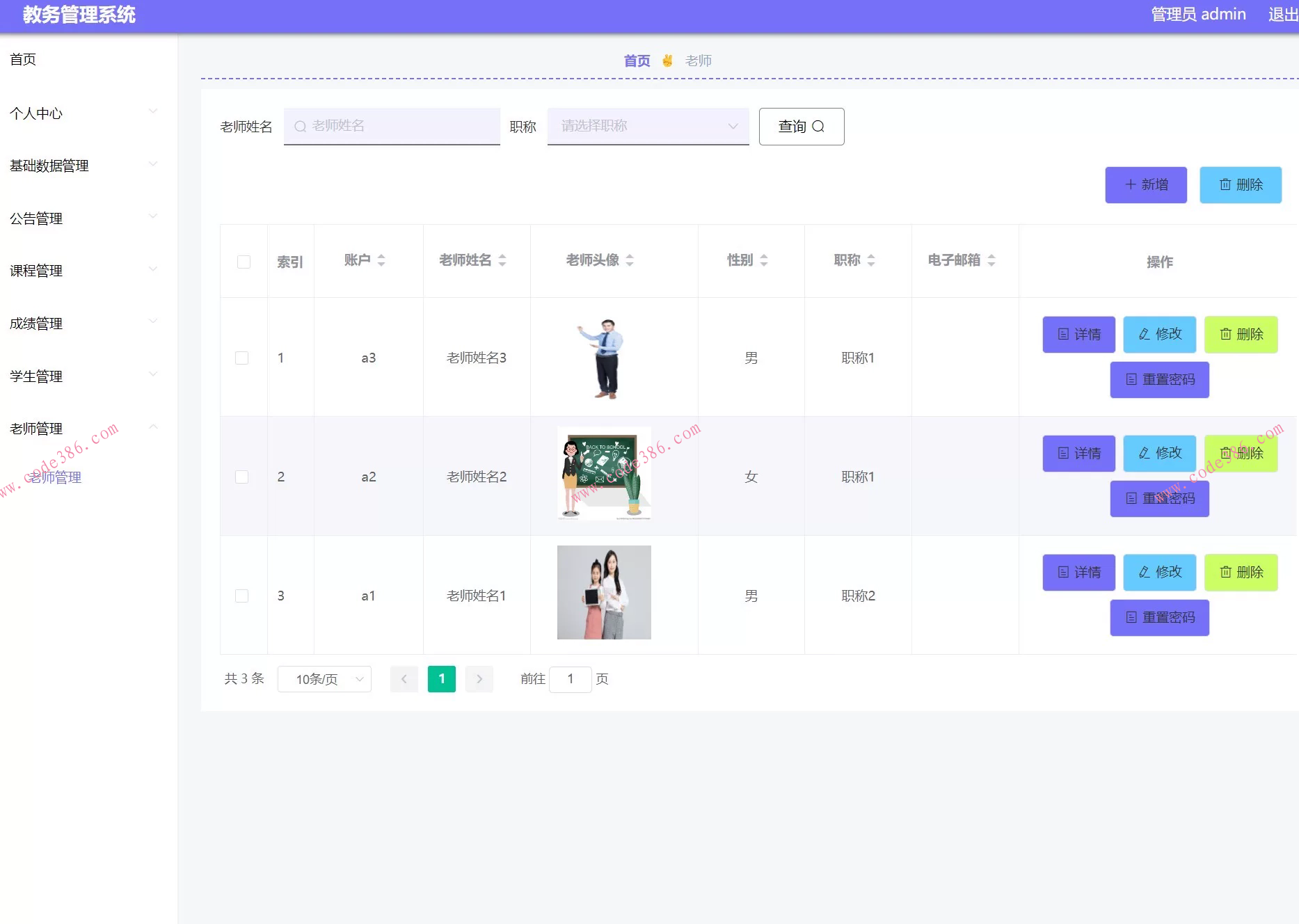
Task: Click 重置密码 for teacher 老师姓名2
Action: [x=1159, y=498]
